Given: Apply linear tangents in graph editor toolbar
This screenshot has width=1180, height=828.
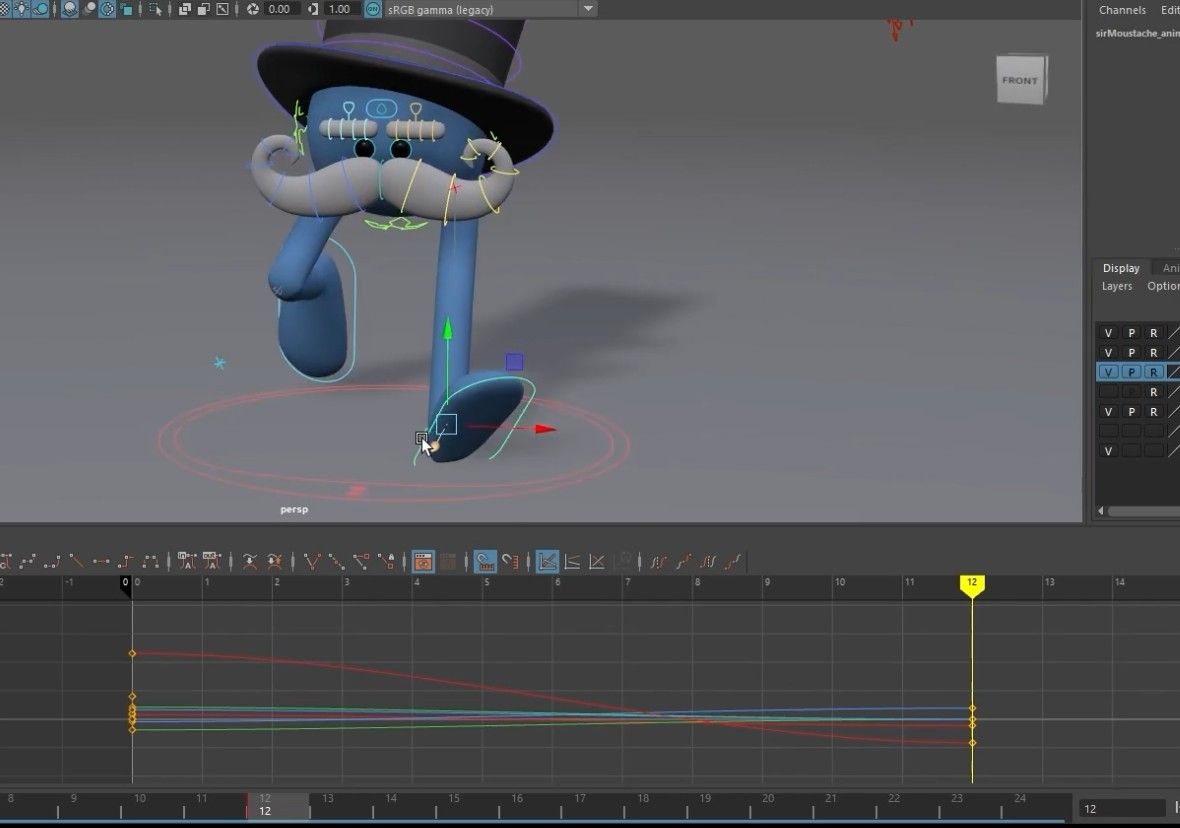Looking at the screenshot, I should (x=76, y=561).
